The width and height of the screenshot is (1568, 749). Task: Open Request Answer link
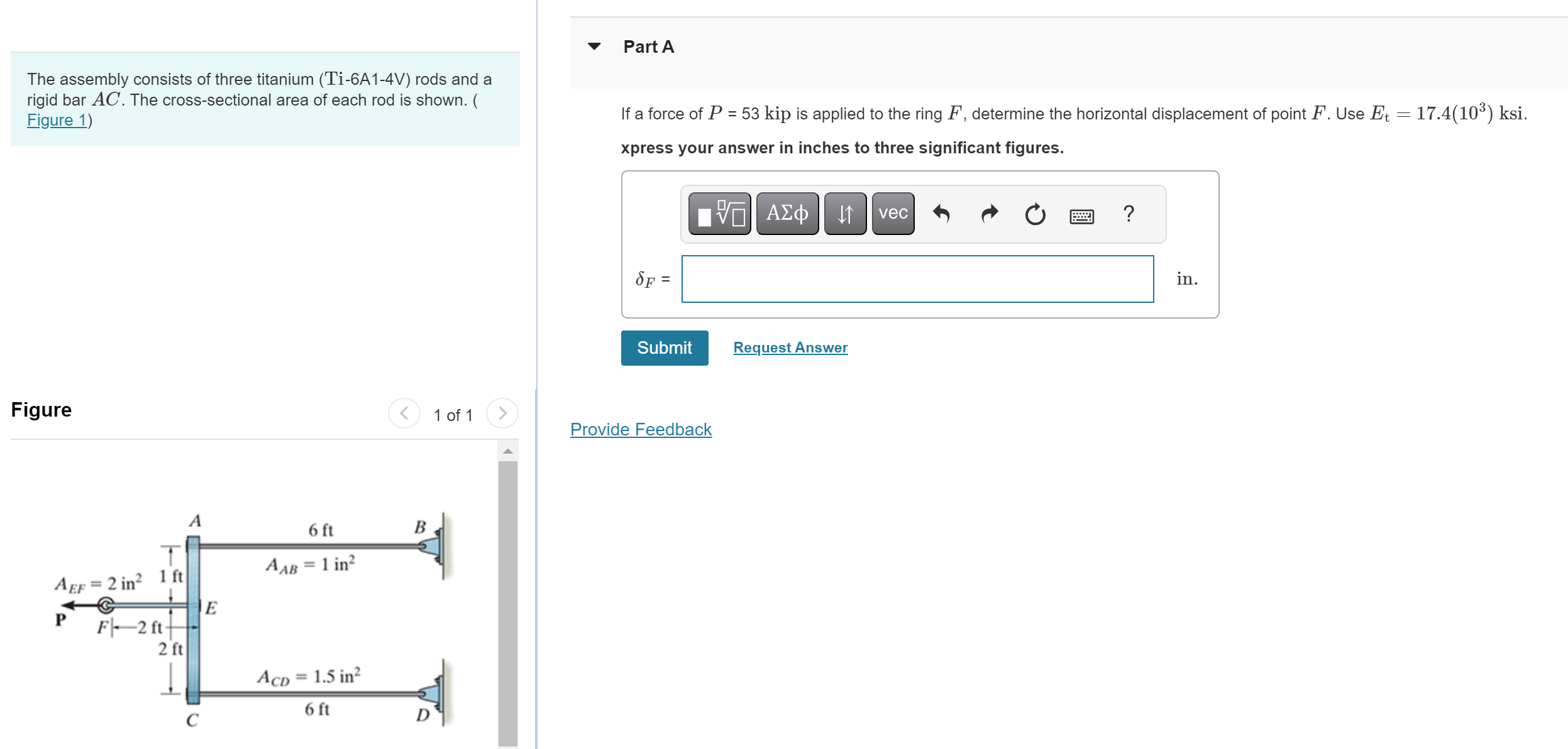click(x=790, y=347)
